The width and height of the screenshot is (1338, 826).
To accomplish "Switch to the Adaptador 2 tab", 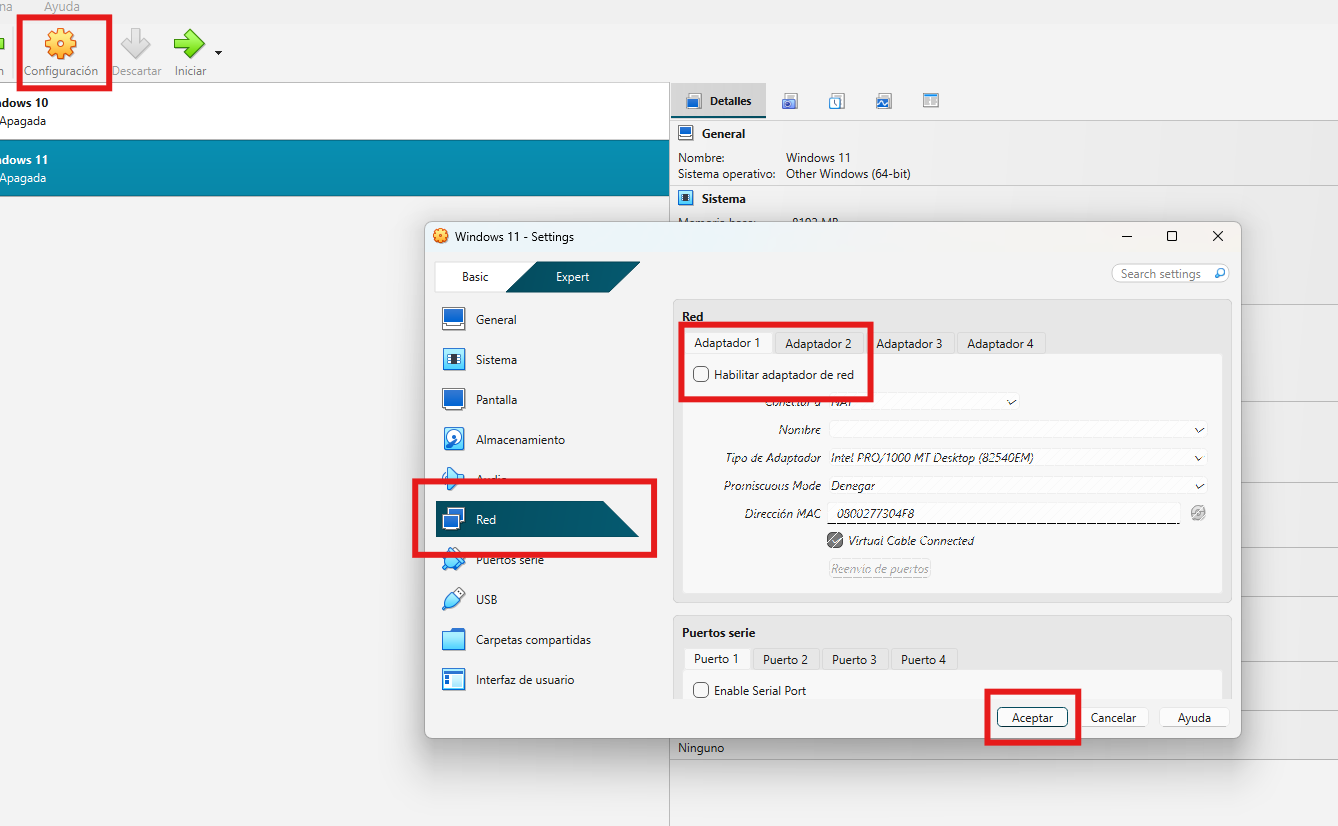I will [818, 344].
